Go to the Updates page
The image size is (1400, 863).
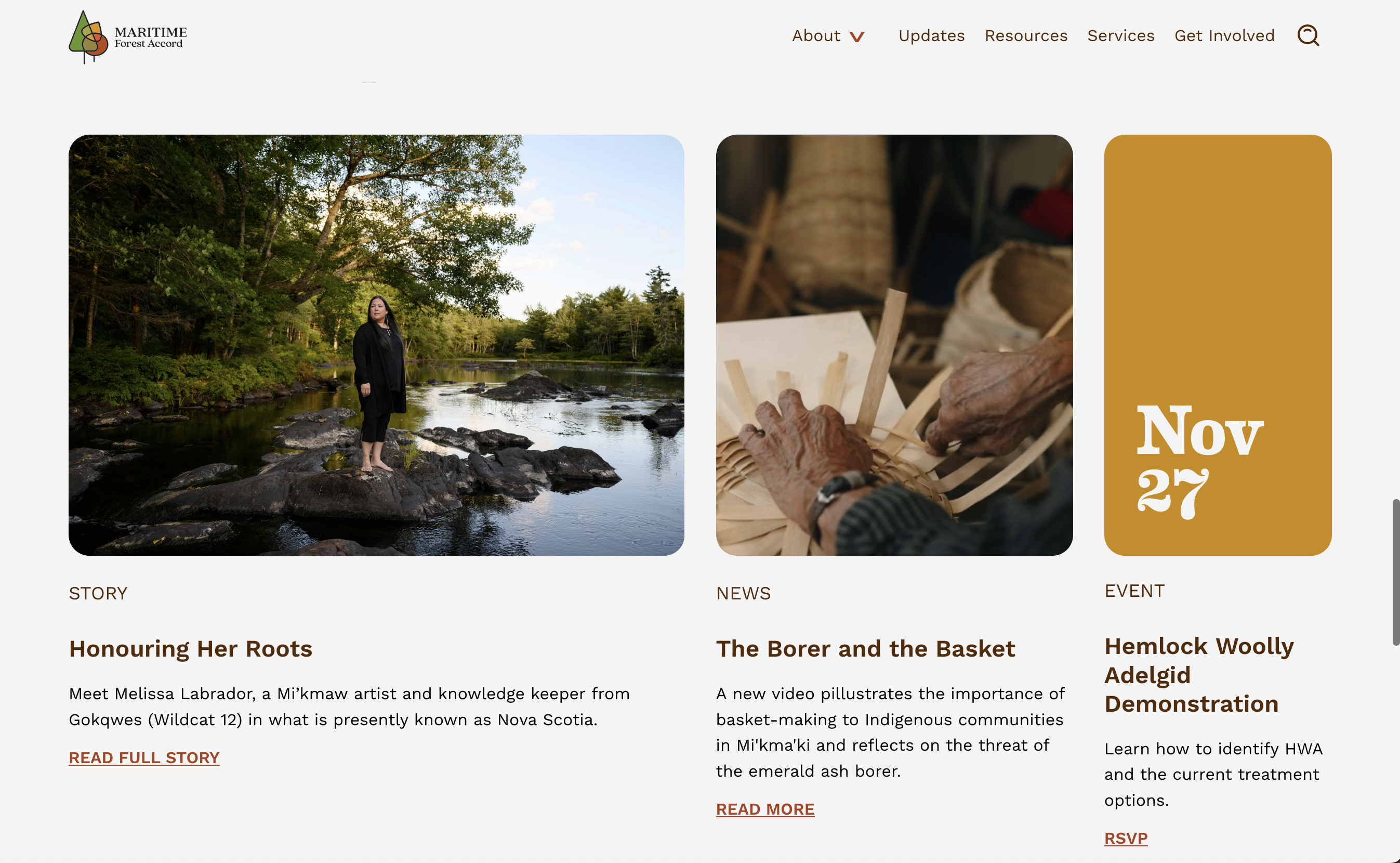tap(932, 35)
